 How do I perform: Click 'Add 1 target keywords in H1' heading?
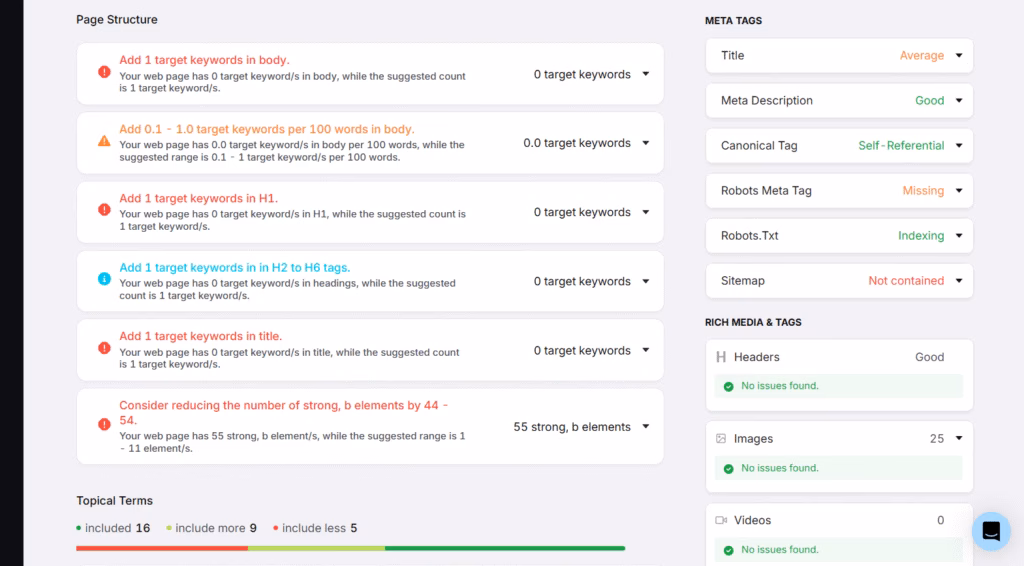click(198, 198)
